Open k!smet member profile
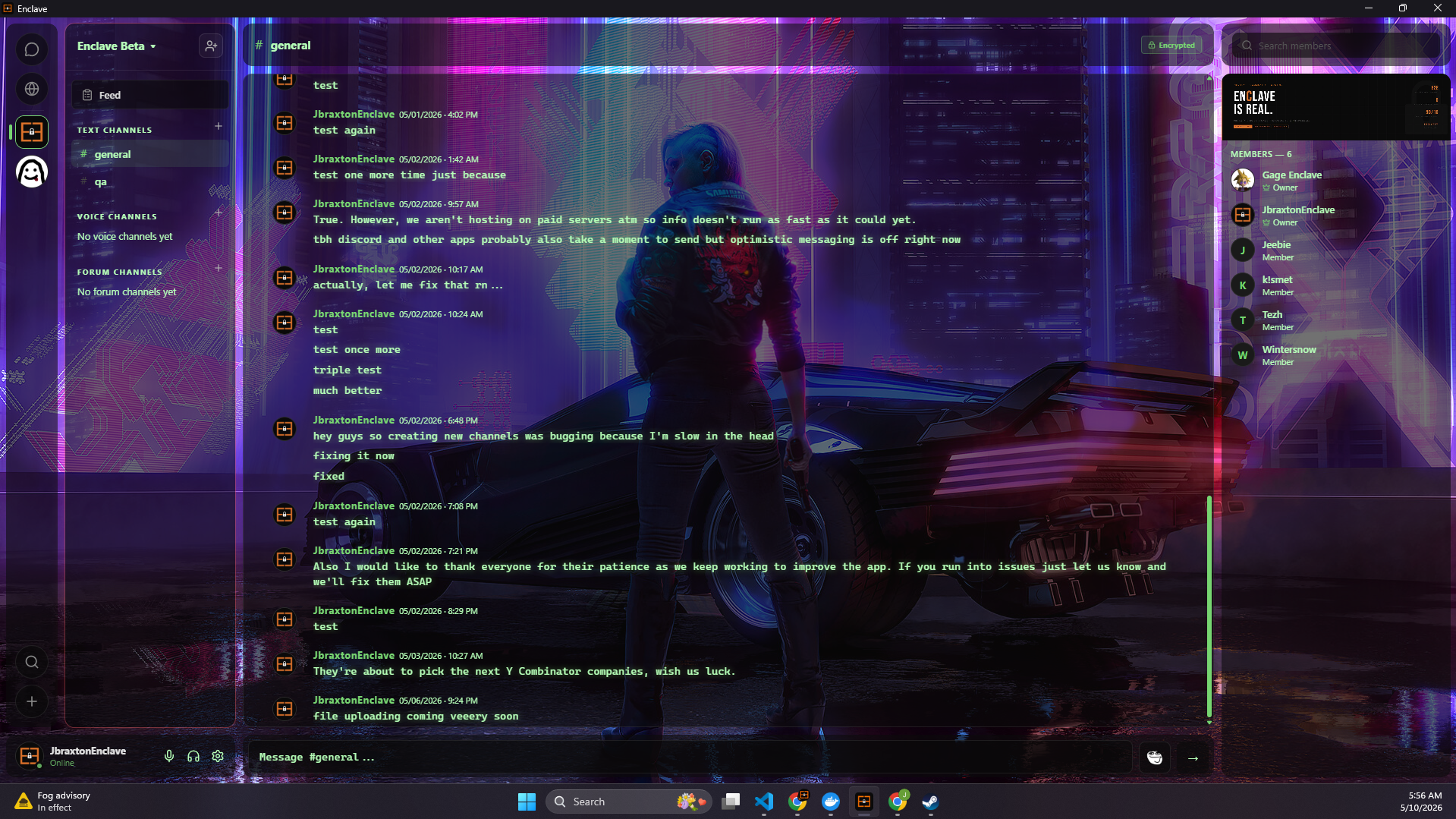The width and height of the screenshot is (1456, 819). pos(1336,285)
